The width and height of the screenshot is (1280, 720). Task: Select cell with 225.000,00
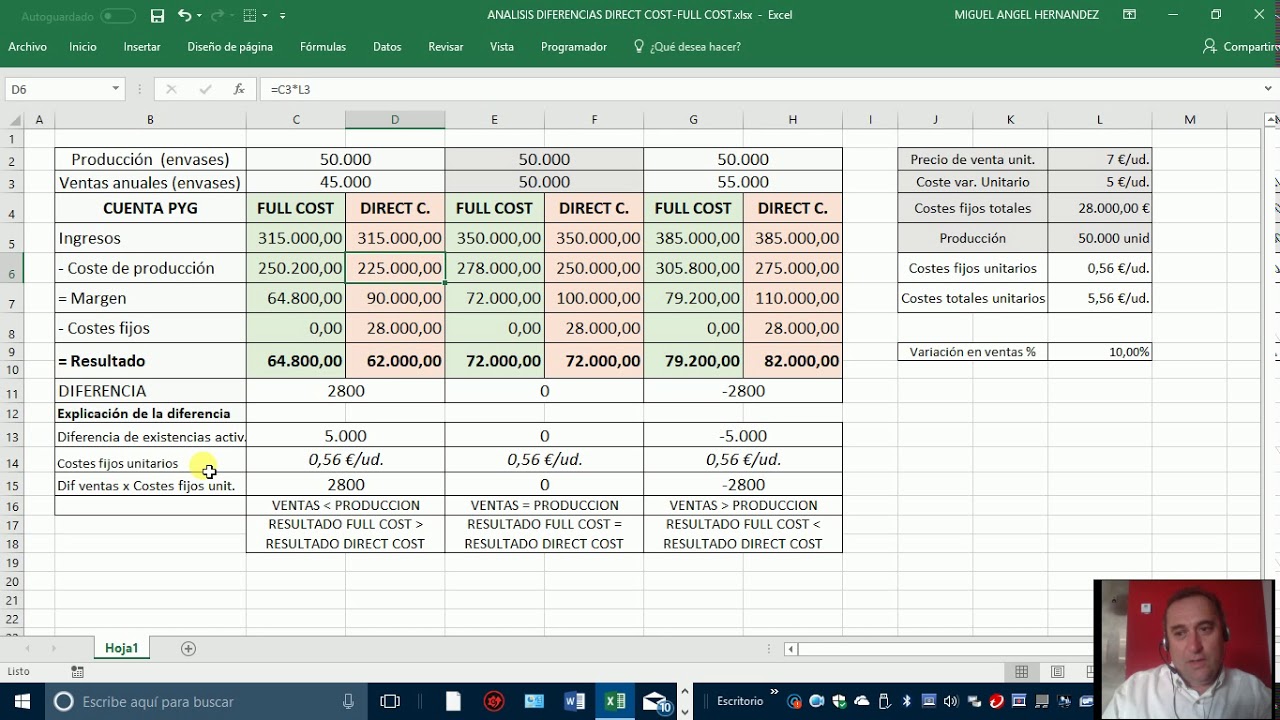click(x=395, y=268)
